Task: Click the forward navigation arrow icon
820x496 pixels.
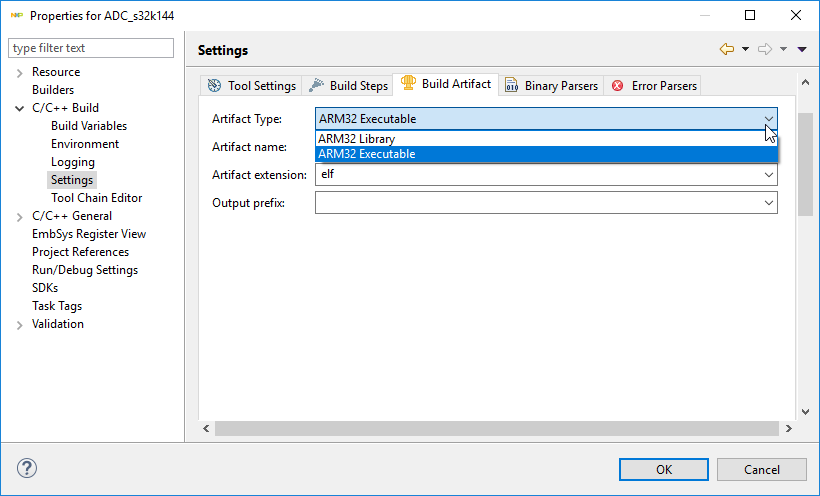Action: [765, 49]
